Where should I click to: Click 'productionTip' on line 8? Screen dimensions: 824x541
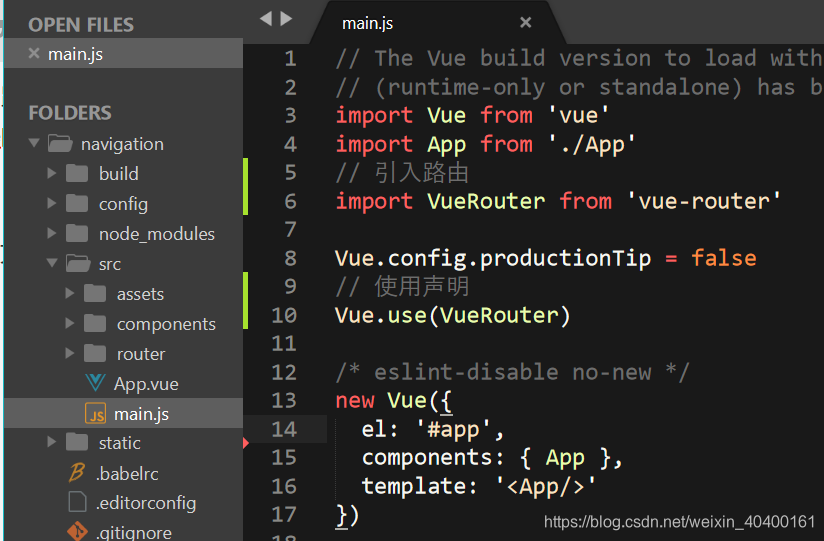(565, 258)
